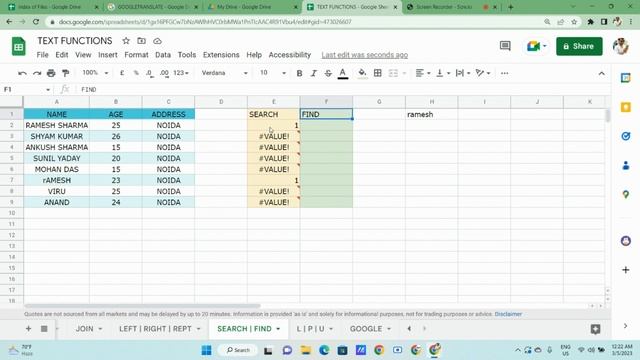This screenshot has height=360, width=640.
Task: Click the Move to folder icon
Action: [x=142, y=41]
